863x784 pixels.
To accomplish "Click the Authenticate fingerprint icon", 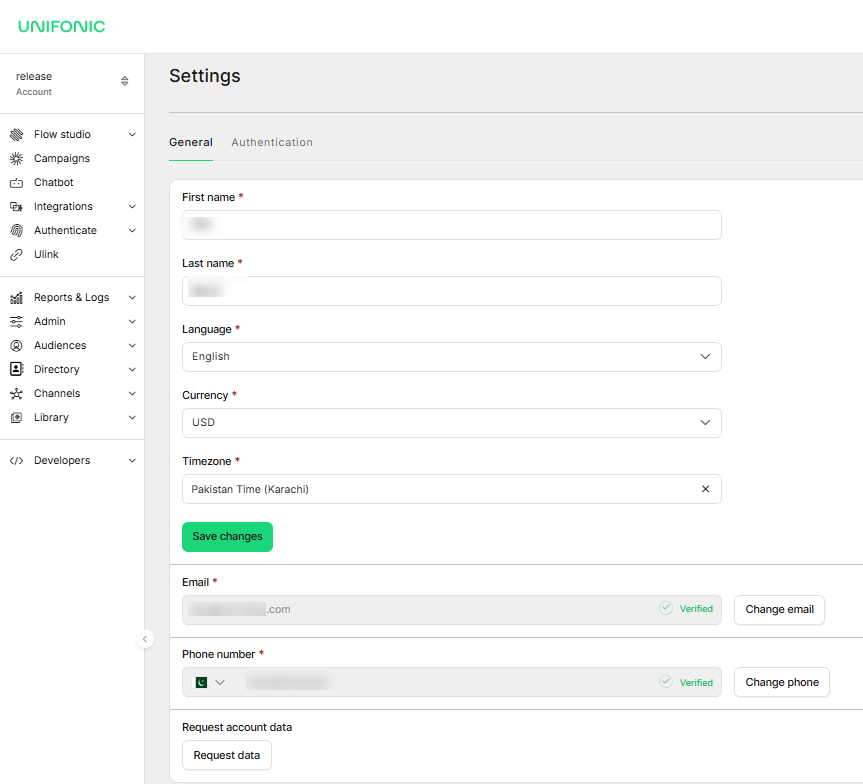I will [x=17, y=231].
